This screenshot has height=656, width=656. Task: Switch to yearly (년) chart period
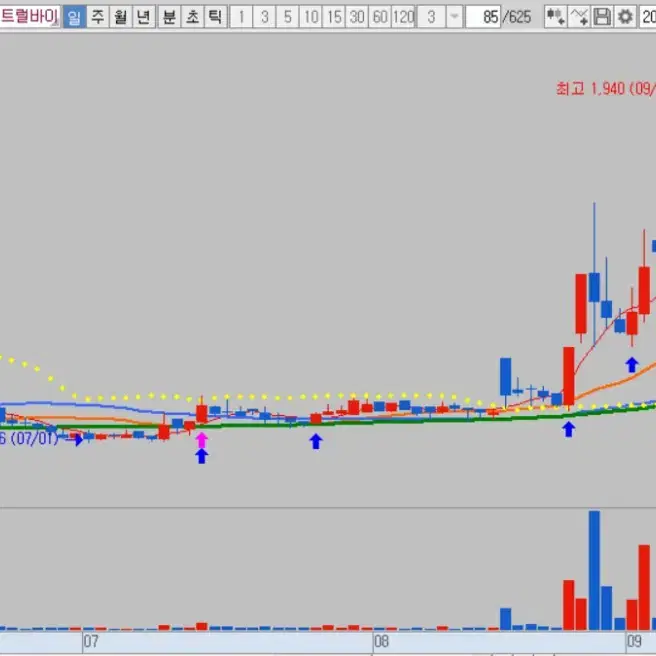pos(144,17)
